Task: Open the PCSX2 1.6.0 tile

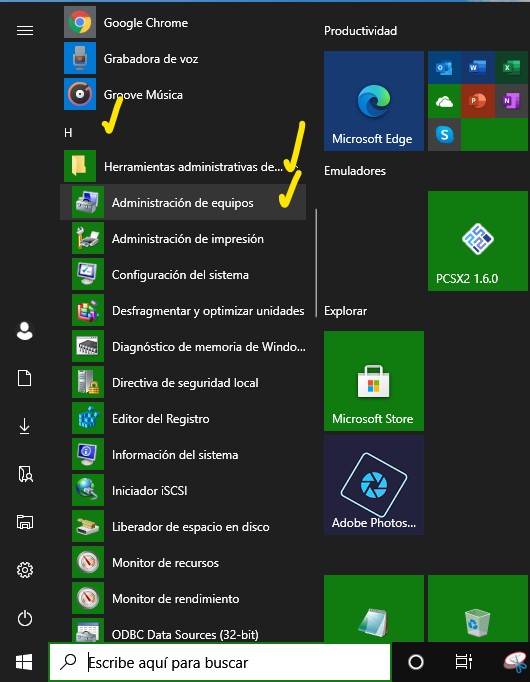Action: click(x=478, y=241)
